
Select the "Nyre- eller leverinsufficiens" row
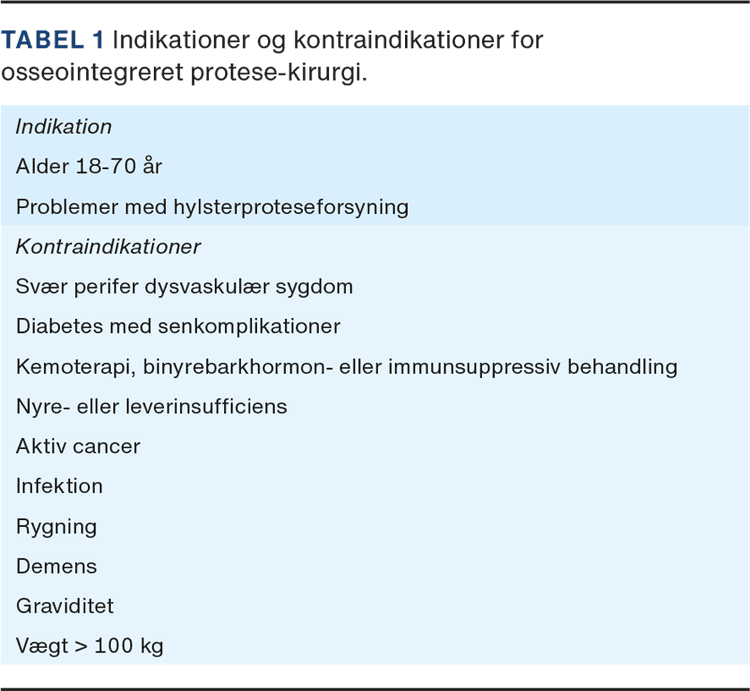[151, 407]
